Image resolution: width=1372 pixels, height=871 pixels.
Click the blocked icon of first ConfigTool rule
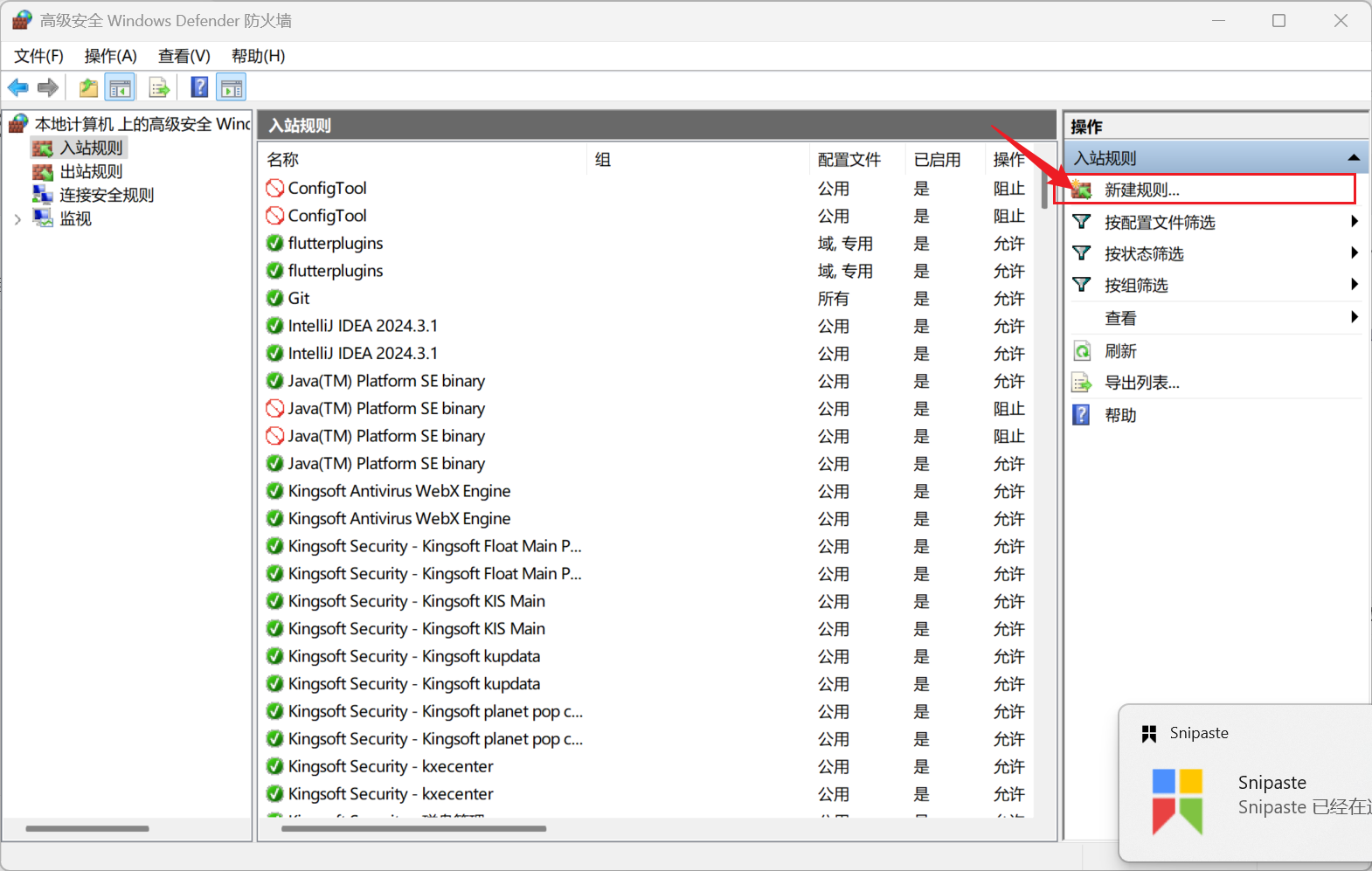(275, 188)
